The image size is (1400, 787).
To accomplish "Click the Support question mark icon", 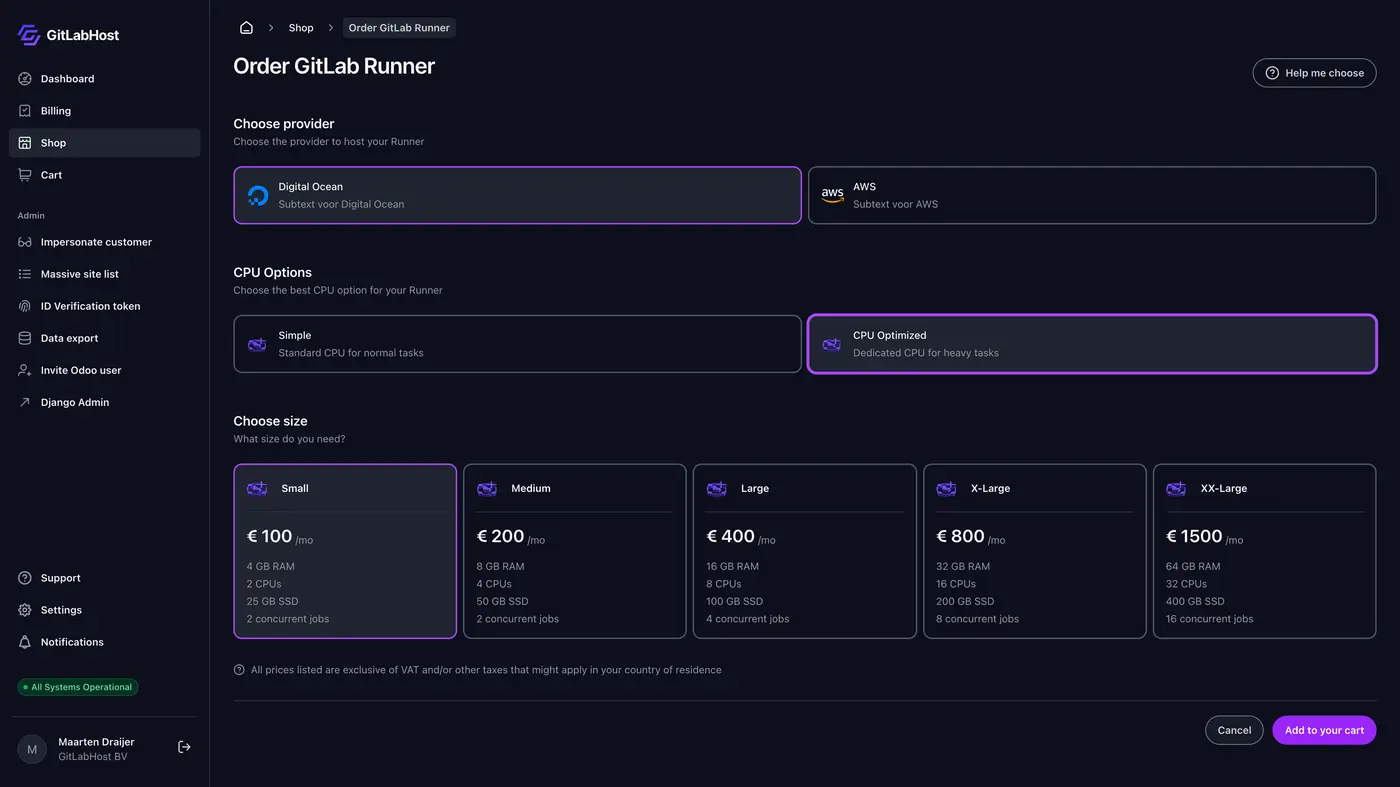I will click(x=25, y=578).
